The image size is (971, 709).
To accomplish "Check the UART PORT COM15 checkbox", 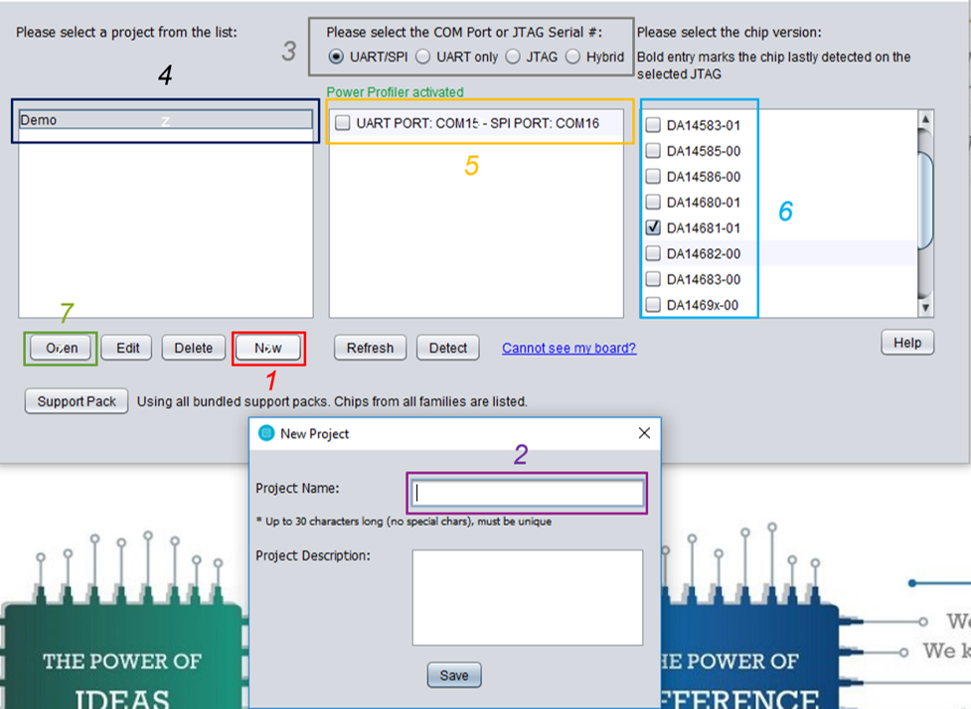I will [343, 123].
